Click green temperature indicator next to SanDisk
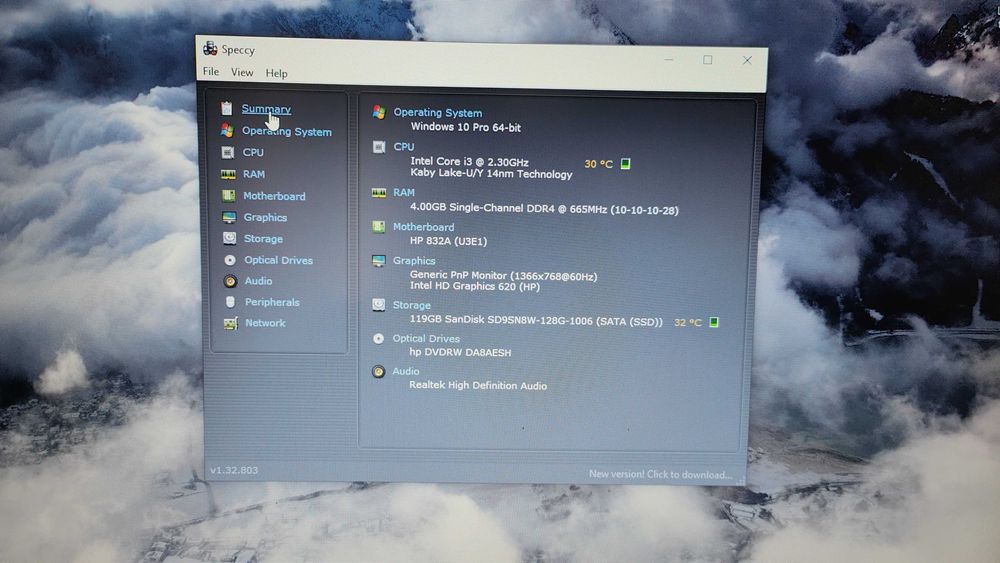The image size is (1000, 563). click(x=714, y=322)
